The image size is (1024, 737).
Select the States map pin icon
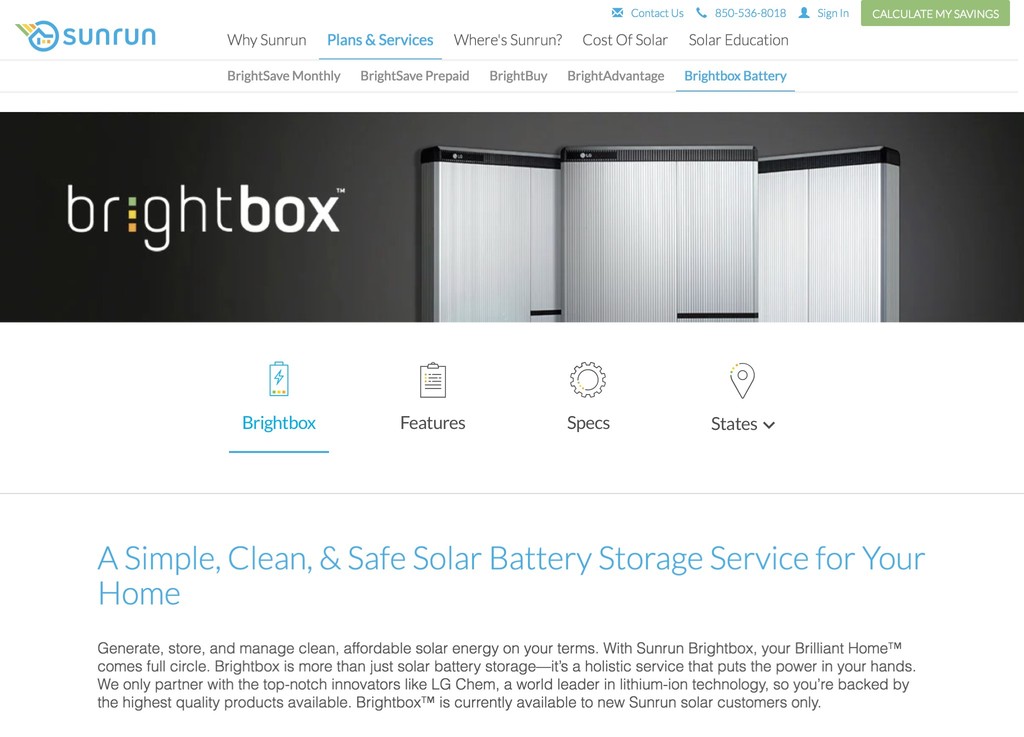click(x=742, y=381)
